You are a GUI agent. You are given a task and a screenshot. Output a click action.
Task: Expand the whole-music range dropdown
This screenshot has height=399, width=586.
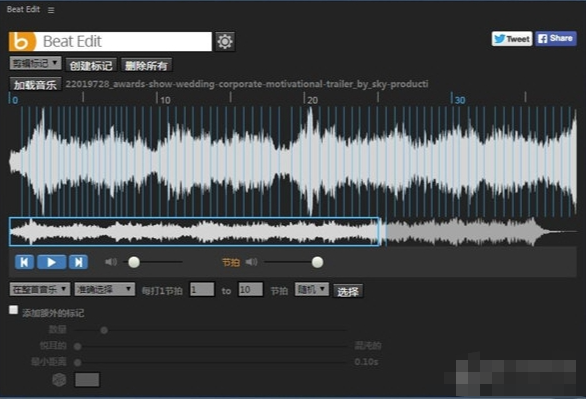(x=40, y=289)
